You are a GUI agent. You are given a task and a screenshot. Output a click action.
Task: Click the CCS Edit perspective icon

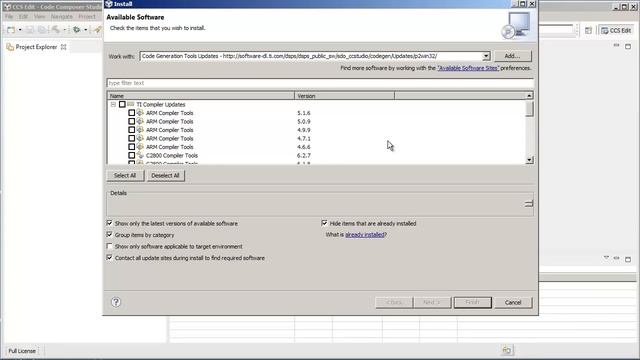click(x=604, y=31)
